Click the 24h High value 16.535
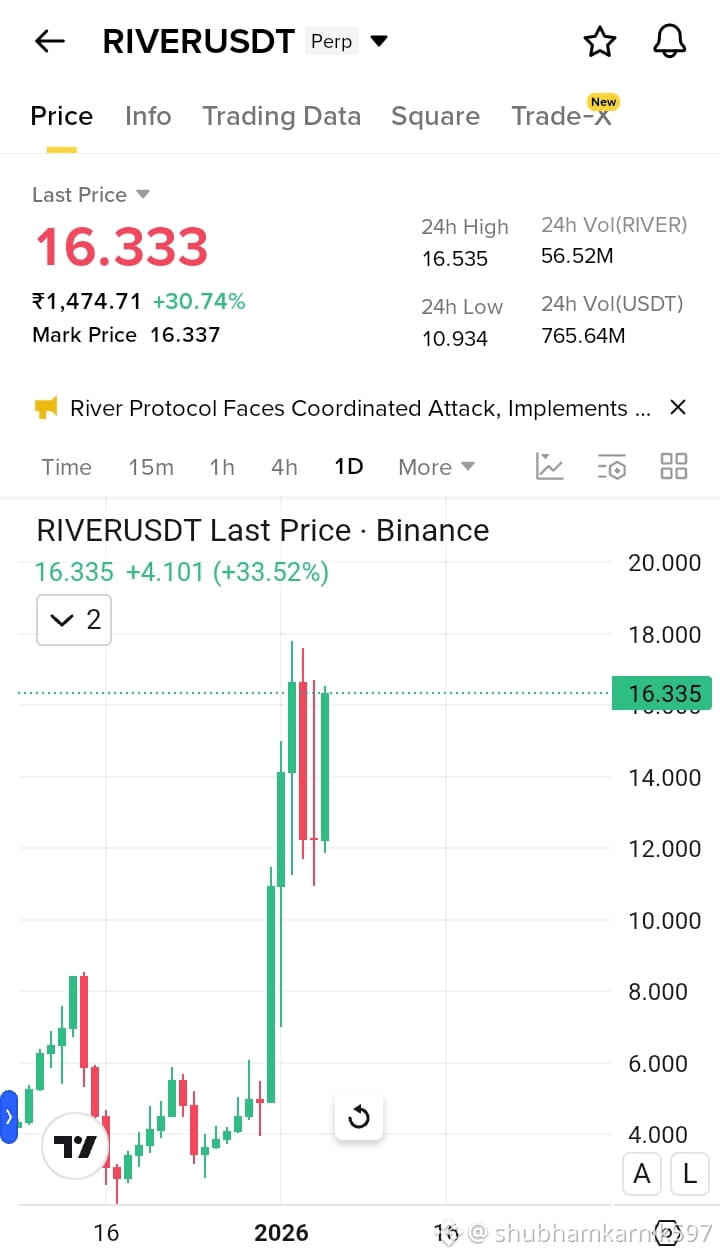 pos(455,259)
